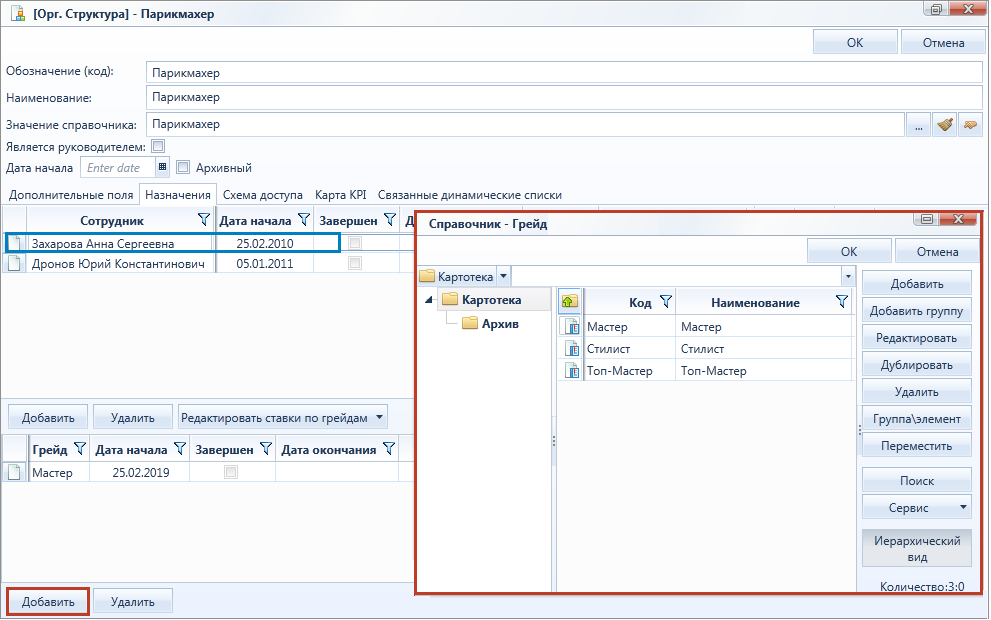Viewport: 991px width, 620px height.
Task: Click Удалить below the assignments table
Action: click(133, 417)
